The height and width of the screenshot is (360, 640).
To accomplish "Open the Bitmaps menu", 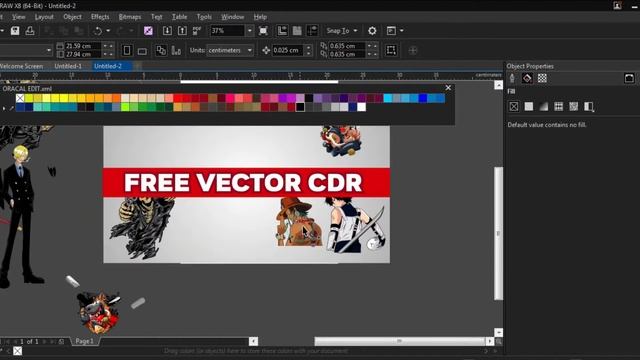I will pyautogui.click(x=130, y=17).
